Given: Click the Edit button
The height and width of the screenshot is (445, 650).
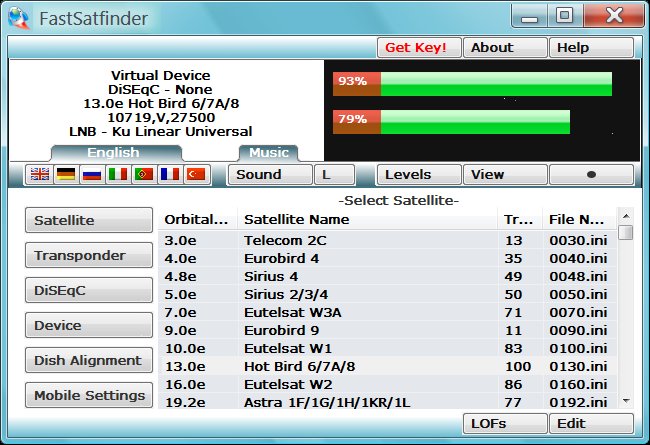Looking at the screenshot, I should [592, 423].
